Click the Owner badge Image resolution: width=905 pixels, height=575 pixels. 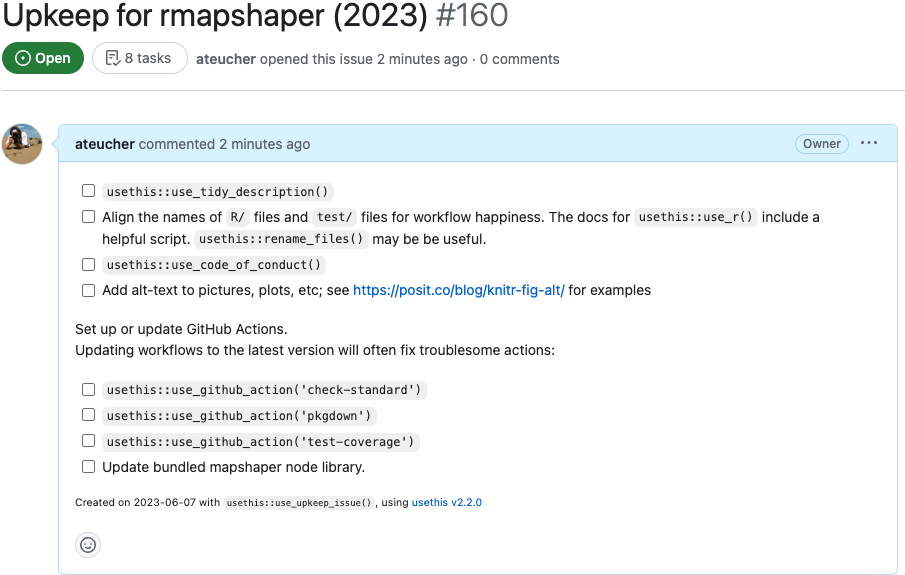(x=822, y=144)
